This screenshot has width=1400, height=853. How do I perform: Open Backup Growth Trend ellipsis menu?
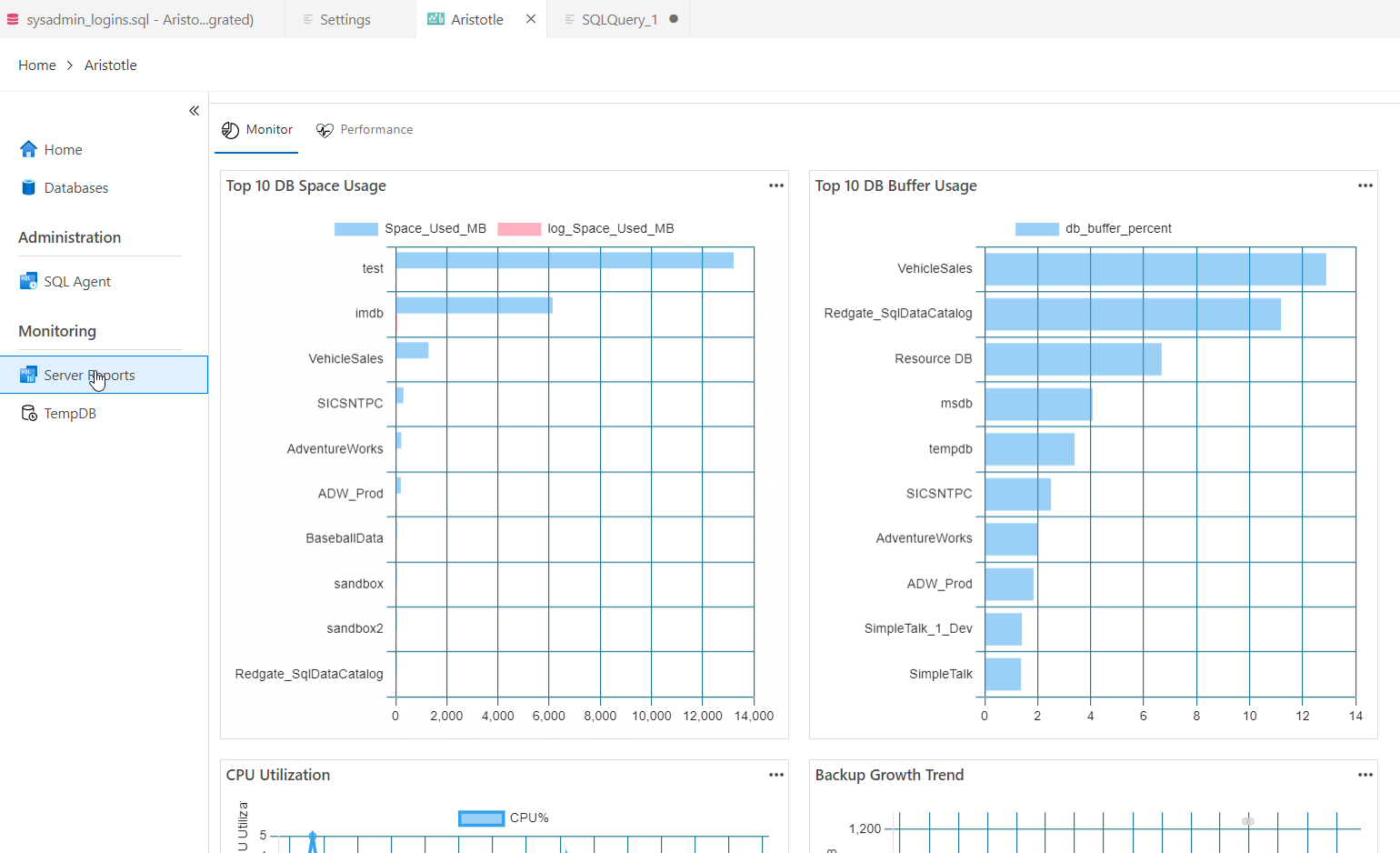click(1365, 775)
